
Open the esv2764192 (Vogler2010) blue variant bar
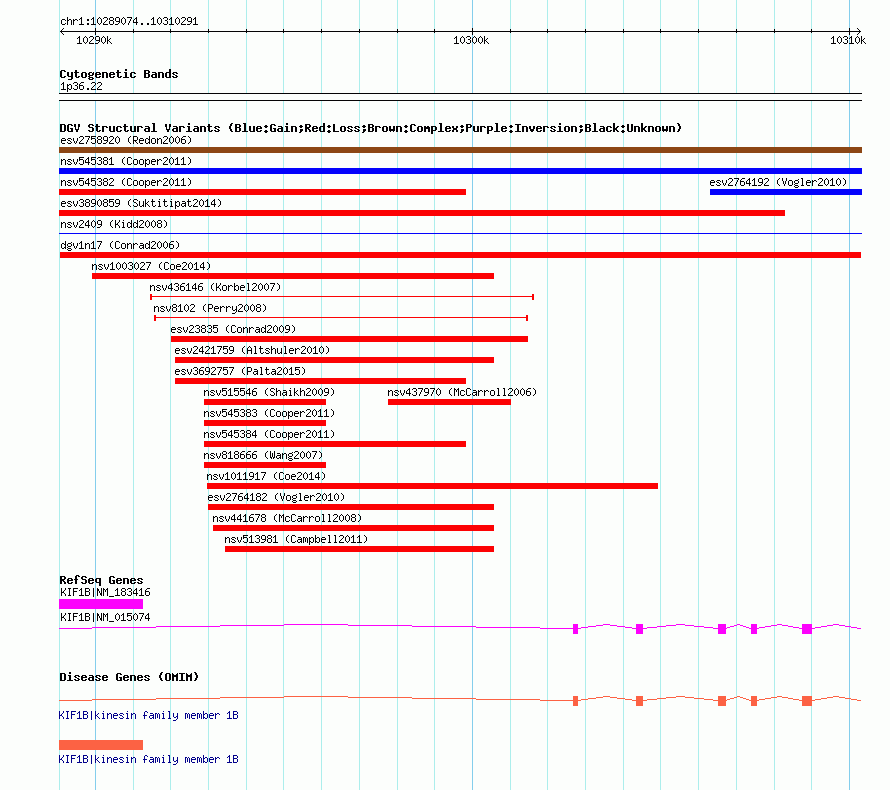786,192
